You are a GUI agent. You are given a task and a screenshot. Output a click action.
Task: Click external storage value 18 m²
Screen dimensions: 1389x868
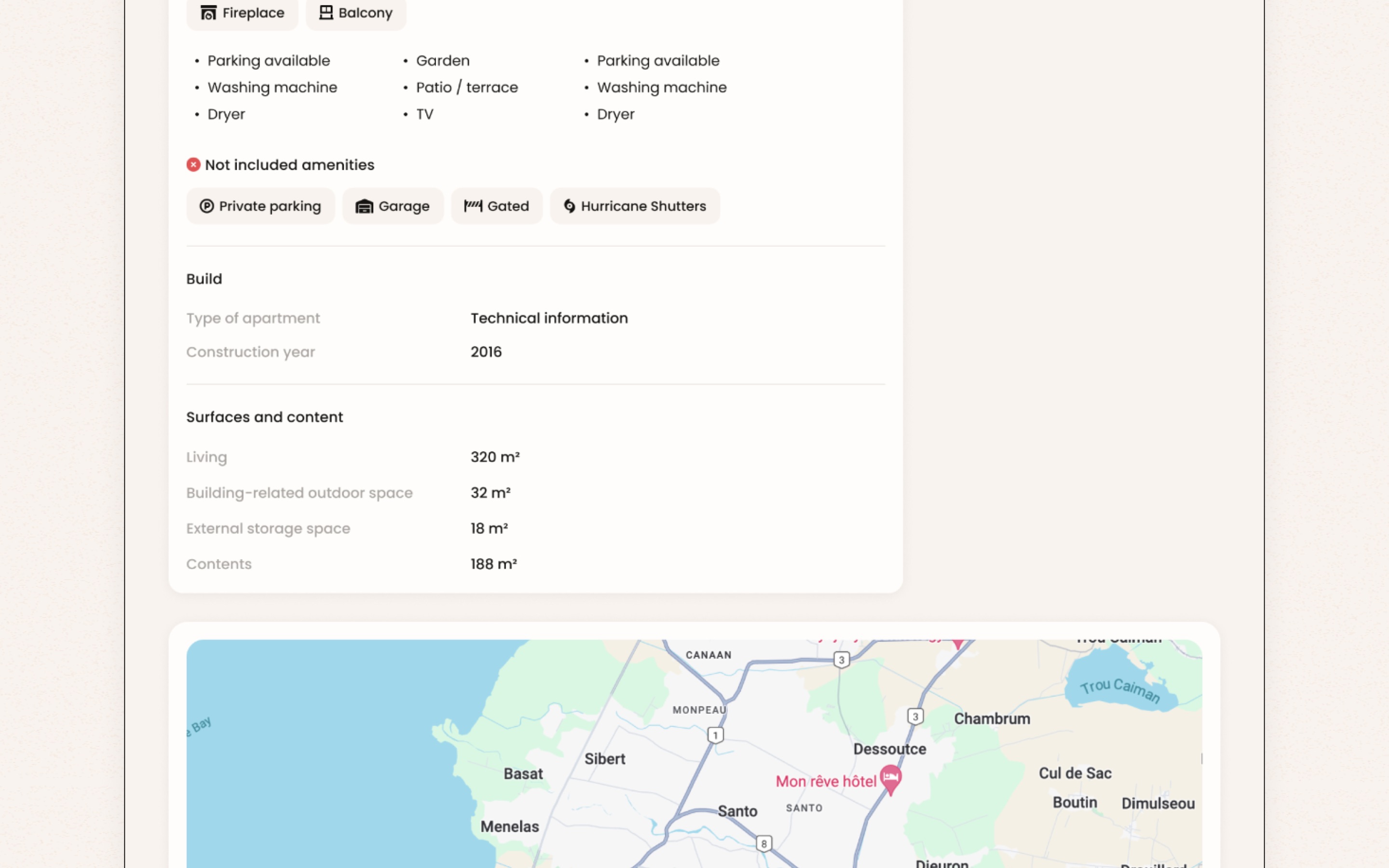[x=490, y=528]
